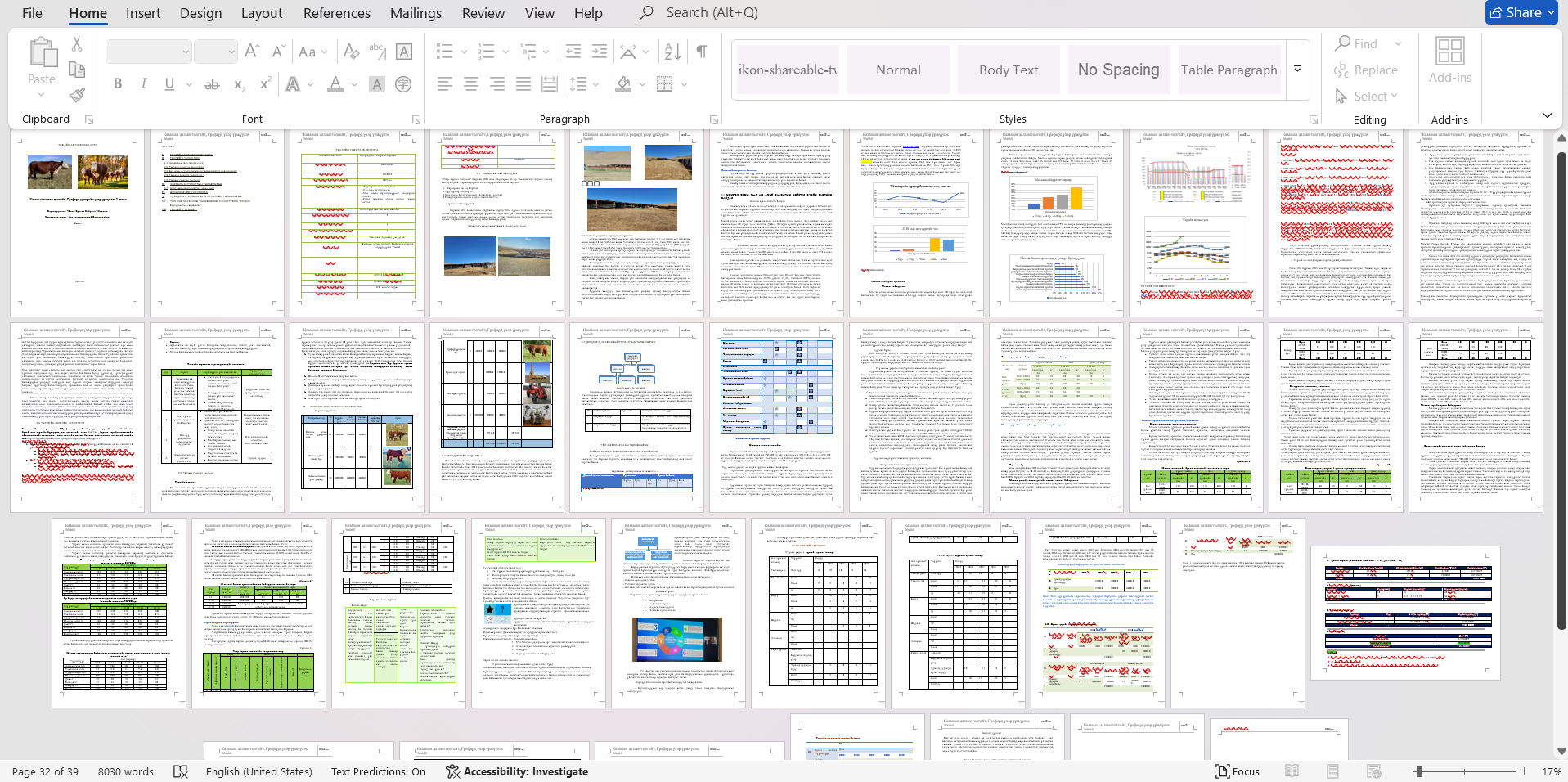Expand the styles gallery

(x=1297, y=70)
